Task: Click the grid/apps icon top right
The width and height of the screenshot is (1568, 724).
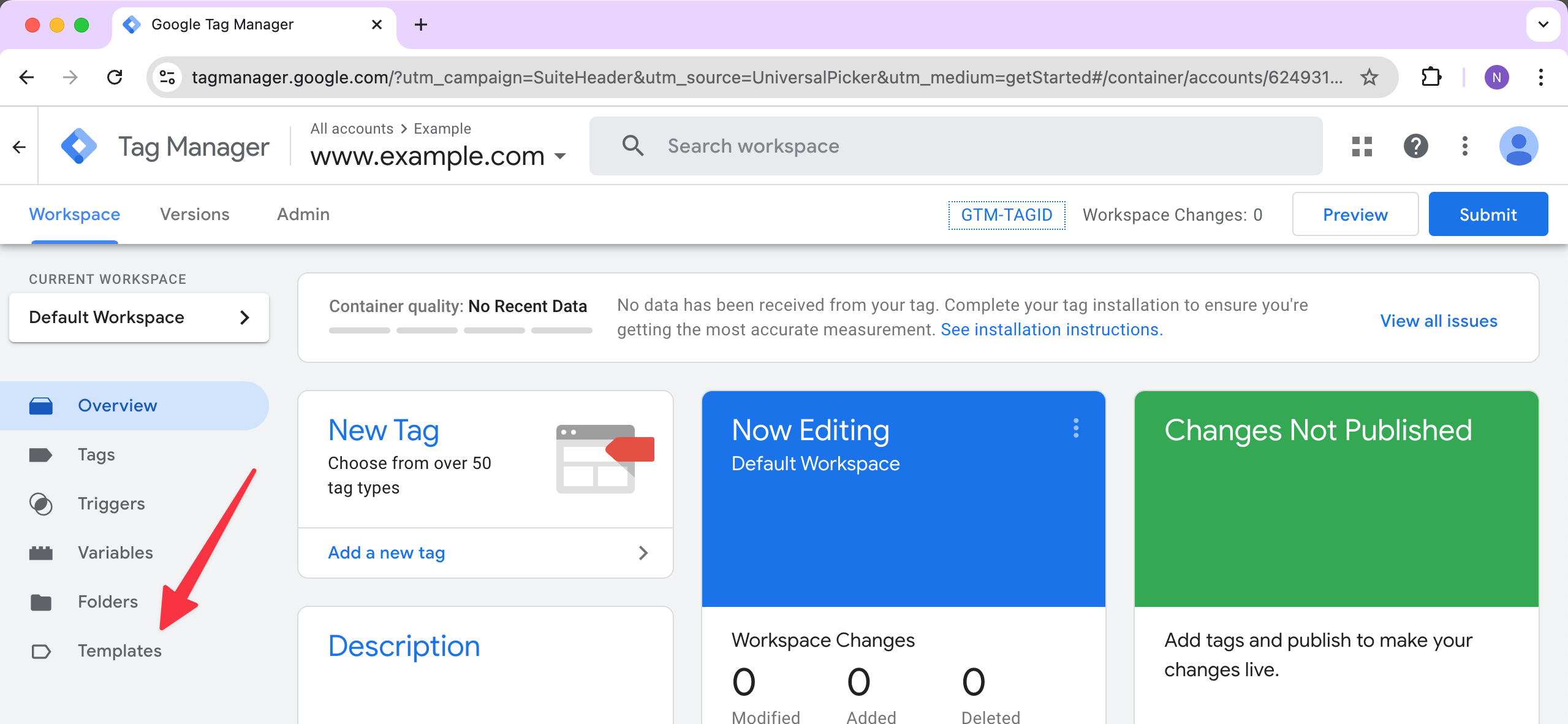Action: [1361, 145]
